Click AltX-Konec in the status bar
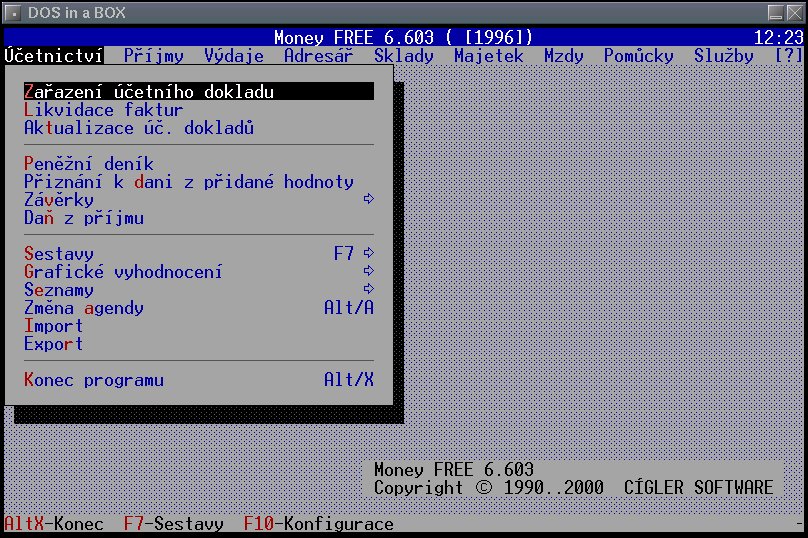The width and height of the screenshot is (808, 538). coord(54,524)
